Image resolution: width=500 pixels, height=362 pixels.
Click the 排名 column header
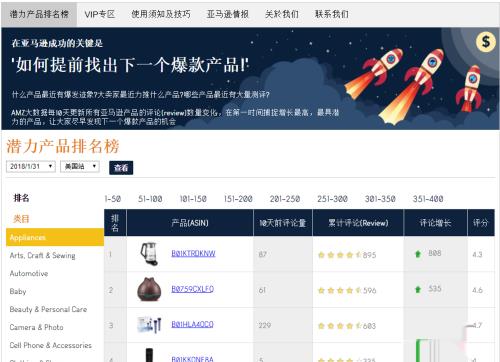[115, 223]
